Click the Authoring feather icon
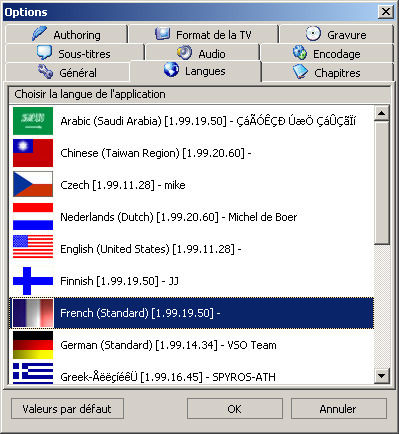Viewport: 399px width, 434px height. pyautogui.click(x=39, y=34)
